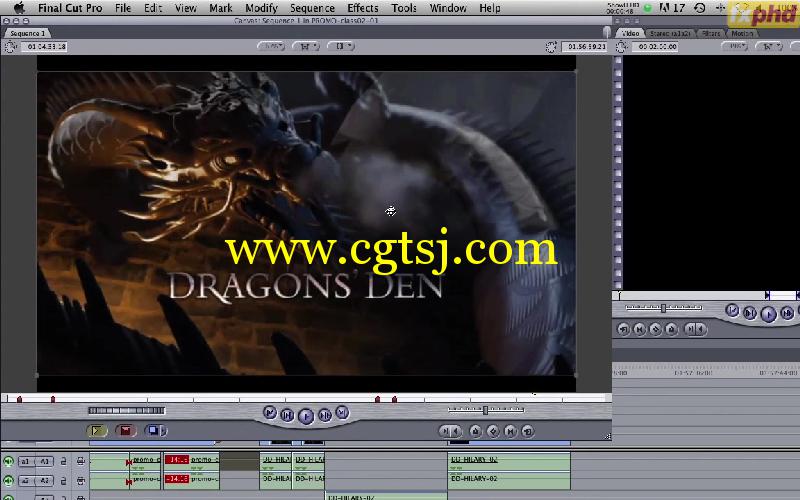Open the Help menu
Viewport: 800px width, 500px height.
490,8
